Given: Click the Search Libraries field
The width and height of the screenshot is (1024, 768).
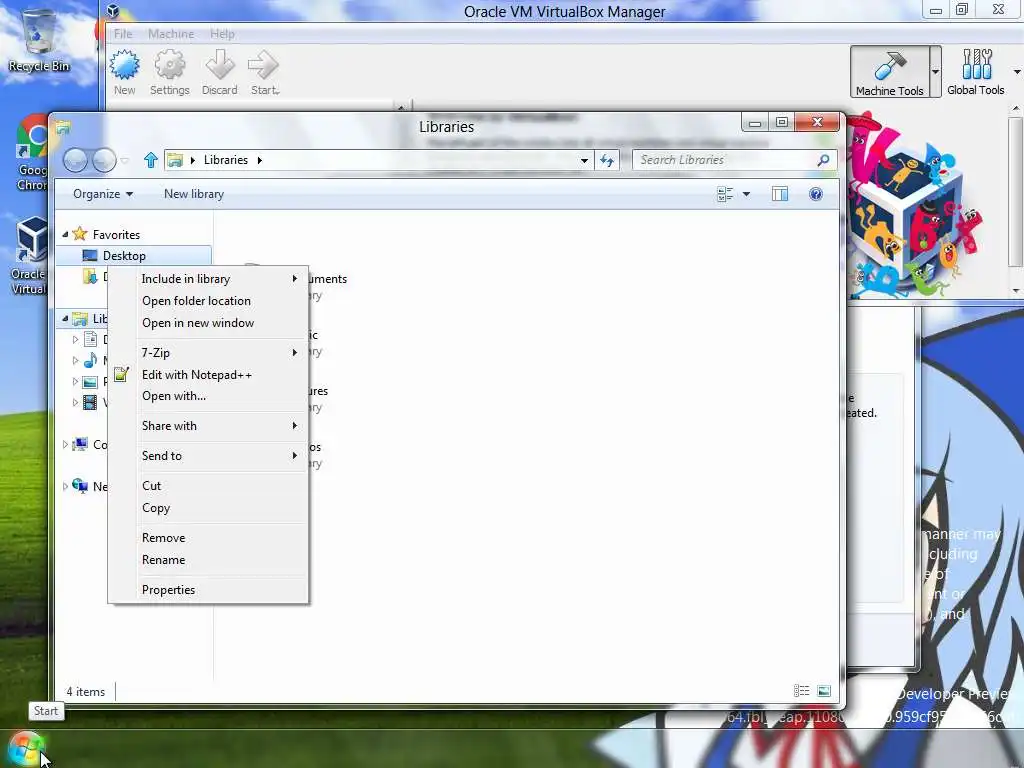Looking at the screenshot, I should click(735, 160).
